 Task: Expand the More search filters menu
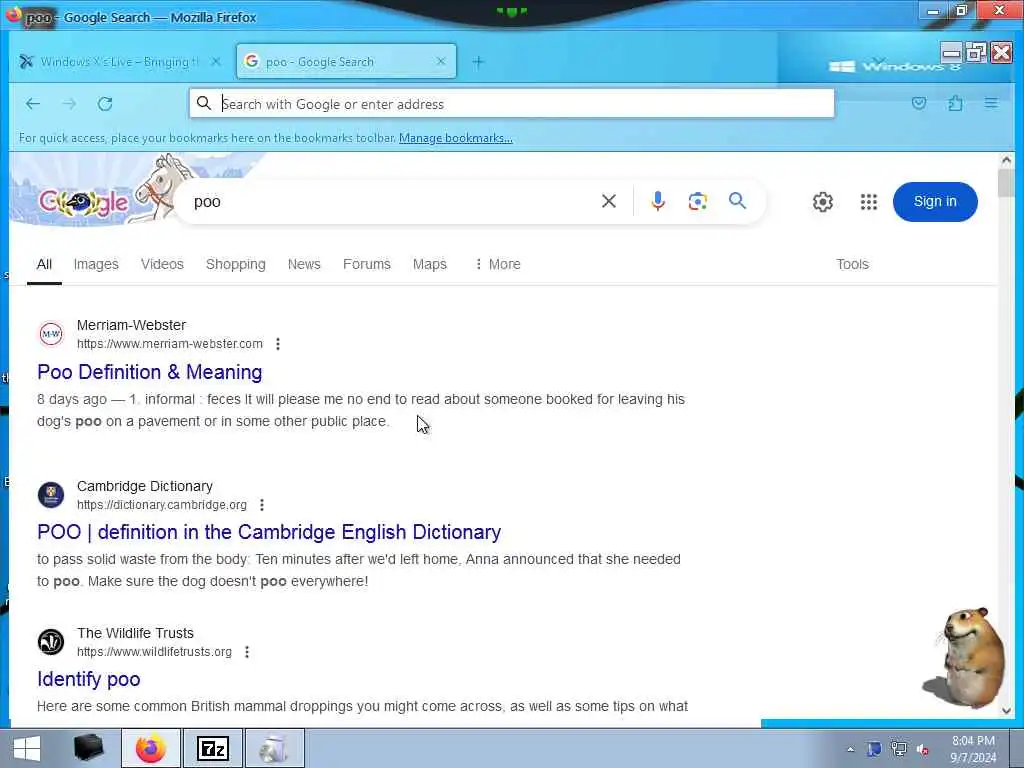[498, 264]
